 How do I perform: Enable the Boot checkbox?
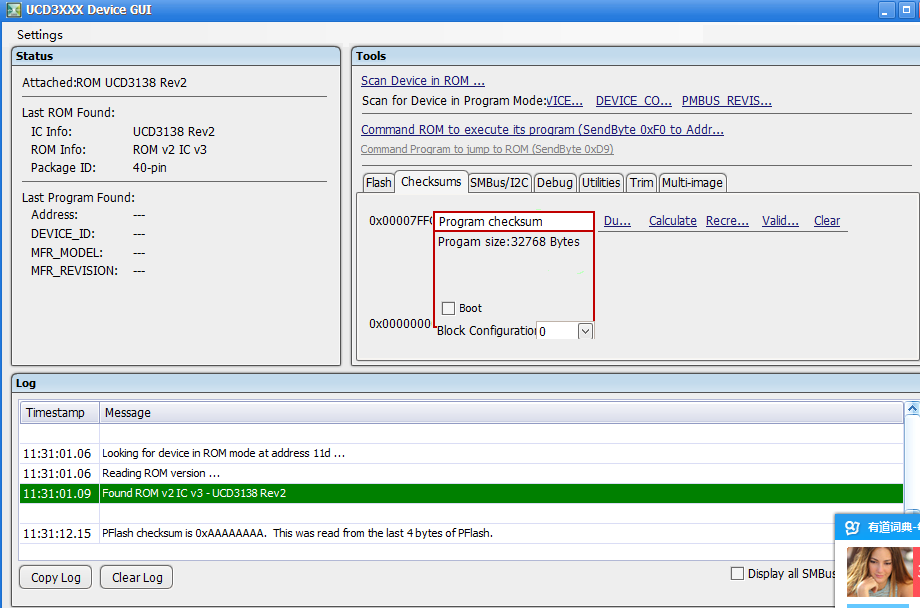click(448, 308)
